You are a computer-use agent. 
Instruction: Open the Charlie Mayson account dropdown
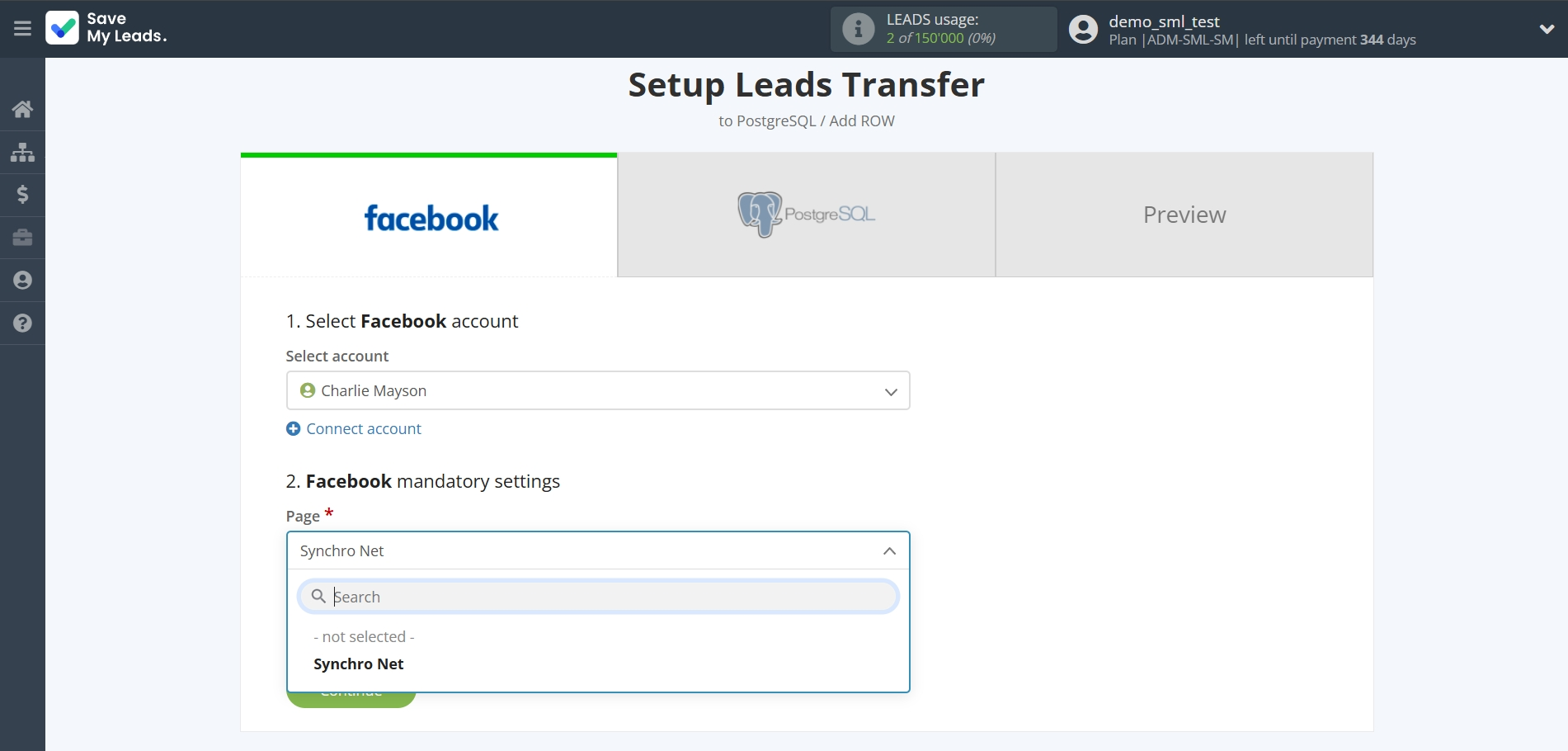click(597, 390)
